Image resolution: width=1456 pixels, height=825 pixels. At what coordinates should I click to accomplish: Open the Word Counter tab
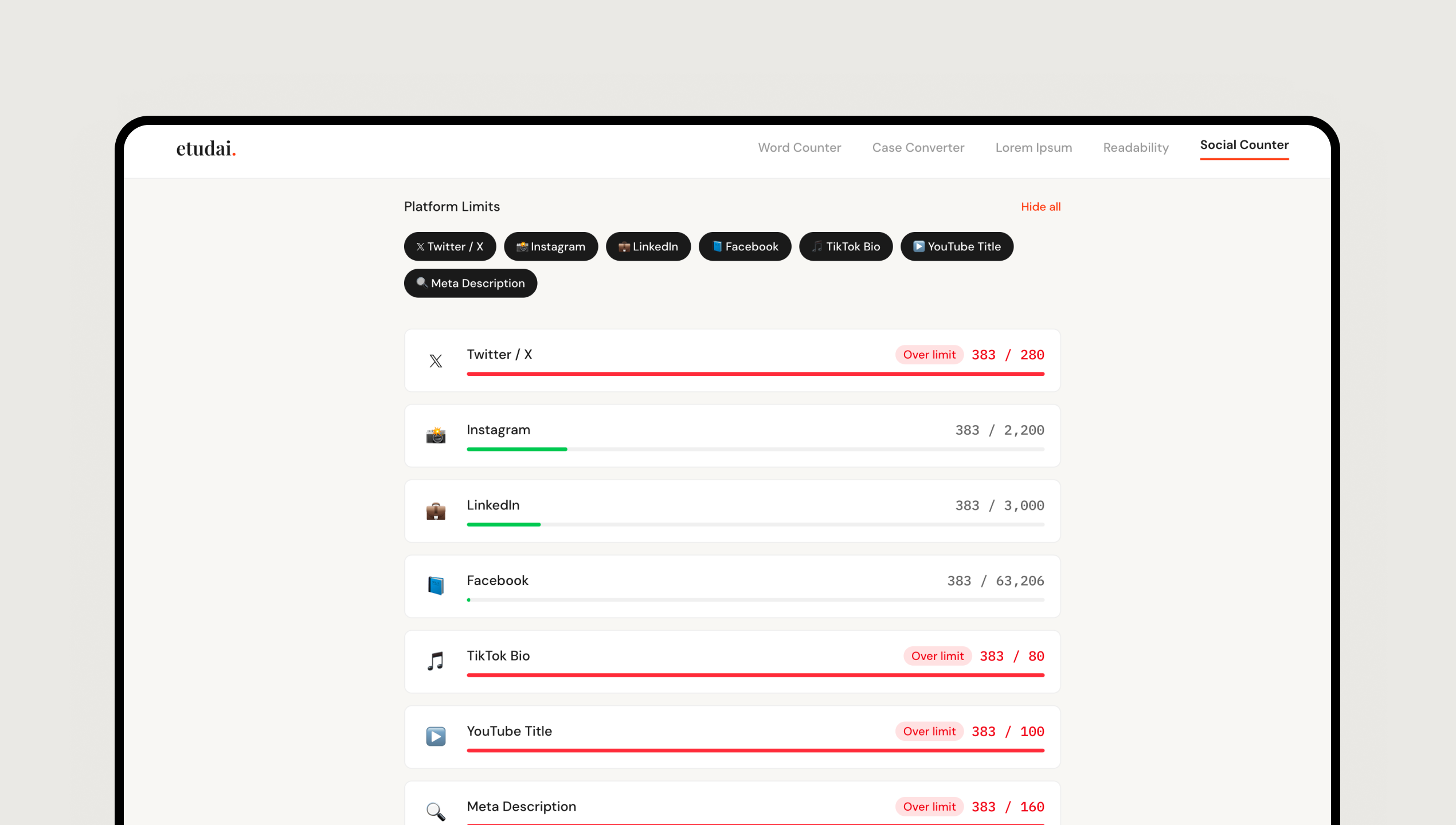coord(799,148)
